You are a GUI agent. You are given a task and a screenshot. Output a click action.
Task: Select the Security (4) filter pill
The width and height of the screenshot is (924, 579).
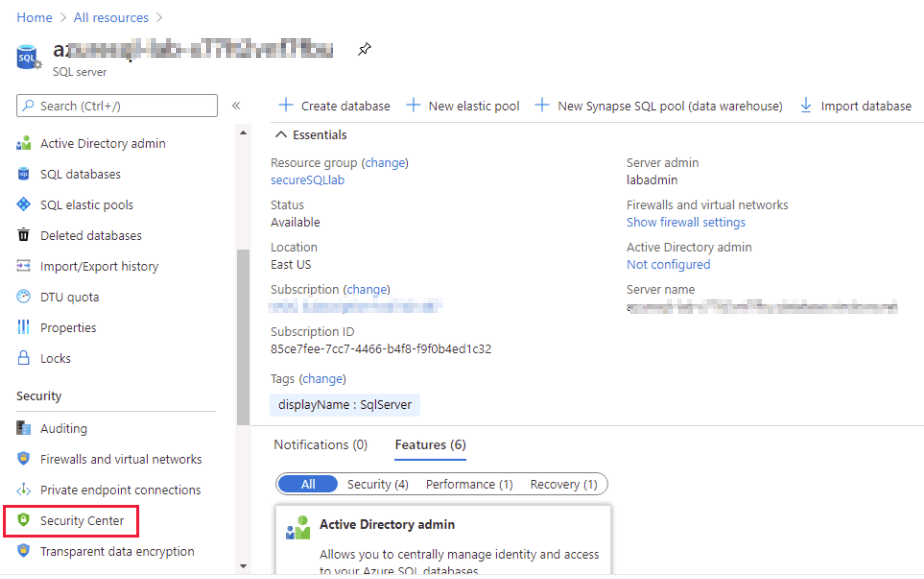pos(377,484)
